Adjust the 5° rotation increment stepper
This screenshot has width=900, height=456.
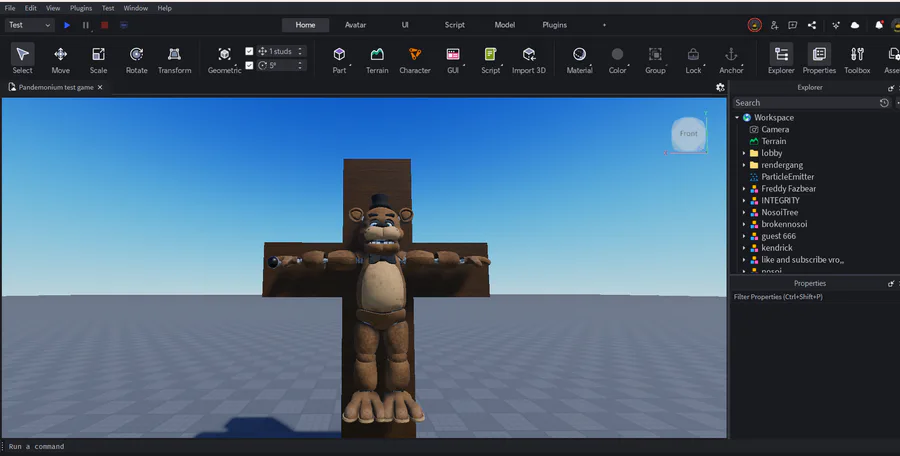[x=300, y=65]
